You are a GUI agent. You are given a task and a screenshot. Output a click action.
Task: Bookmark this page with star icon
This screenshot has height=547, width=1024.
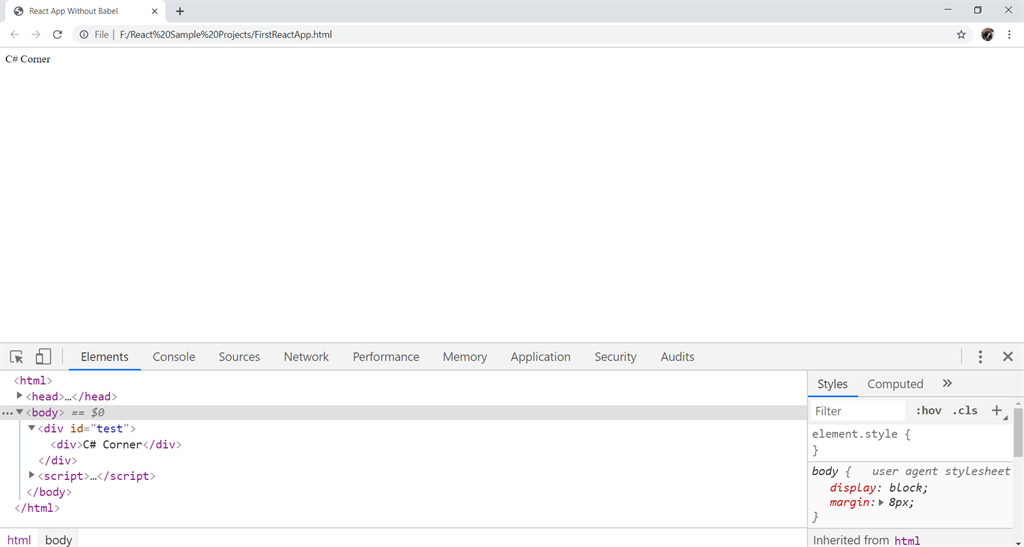coord(961,35)
